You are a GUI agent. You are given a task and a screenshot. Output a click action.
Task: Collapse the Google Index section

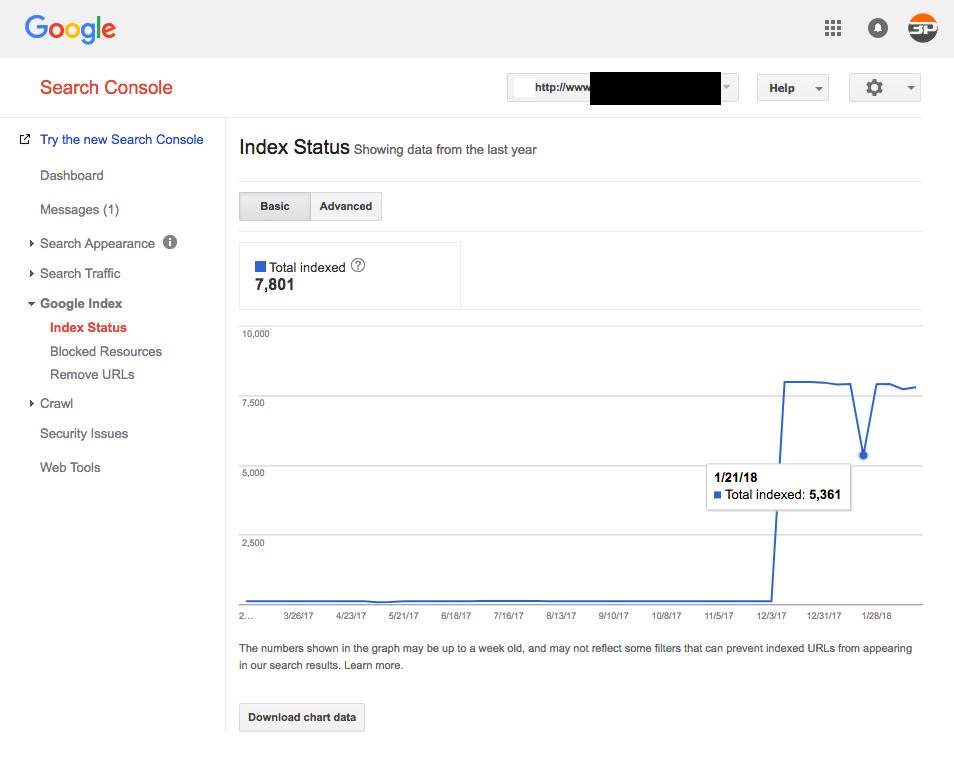32,304
